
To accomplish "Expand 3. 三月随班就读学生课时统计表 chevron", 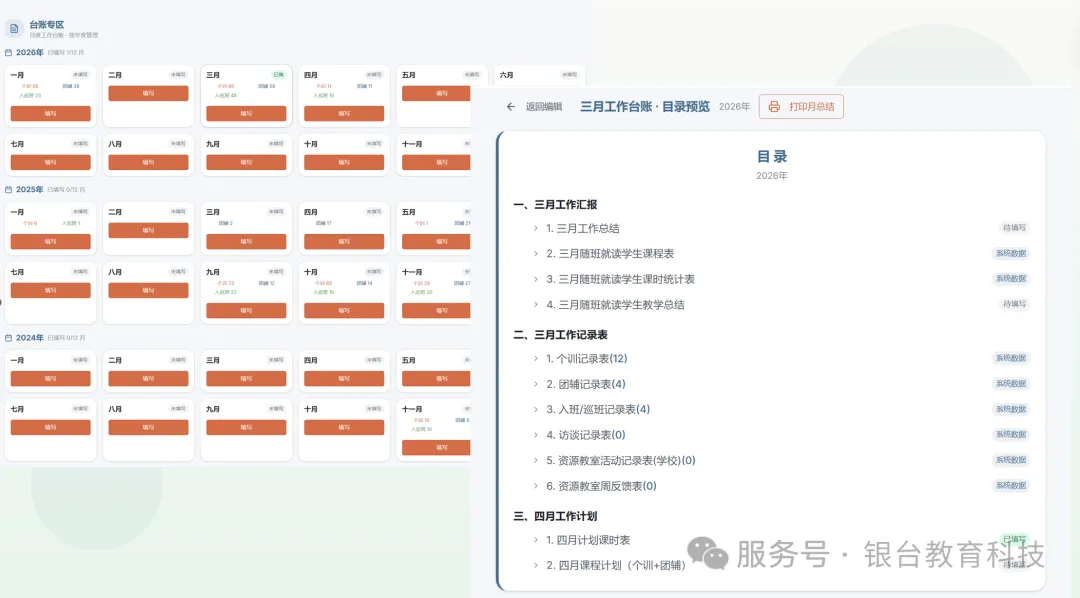I will coord(536,279).
